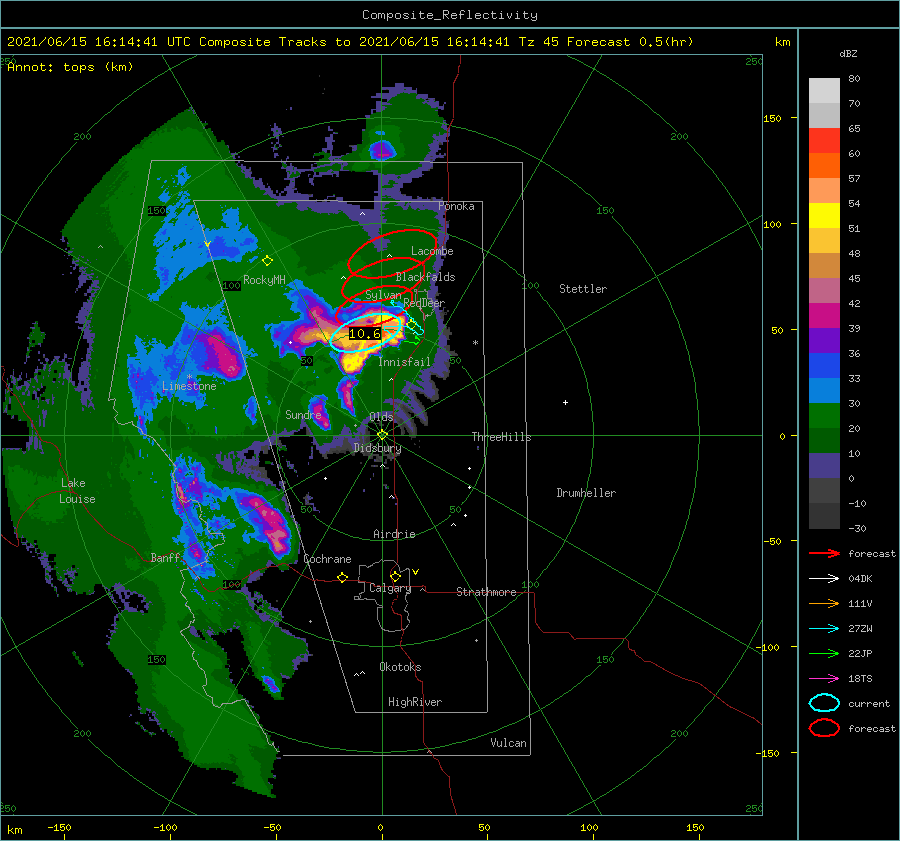The width and height of the screenshot is (900, 841).
Task: Click the Sylvan label
Action: pyautogui.click(x=383, y=295)
